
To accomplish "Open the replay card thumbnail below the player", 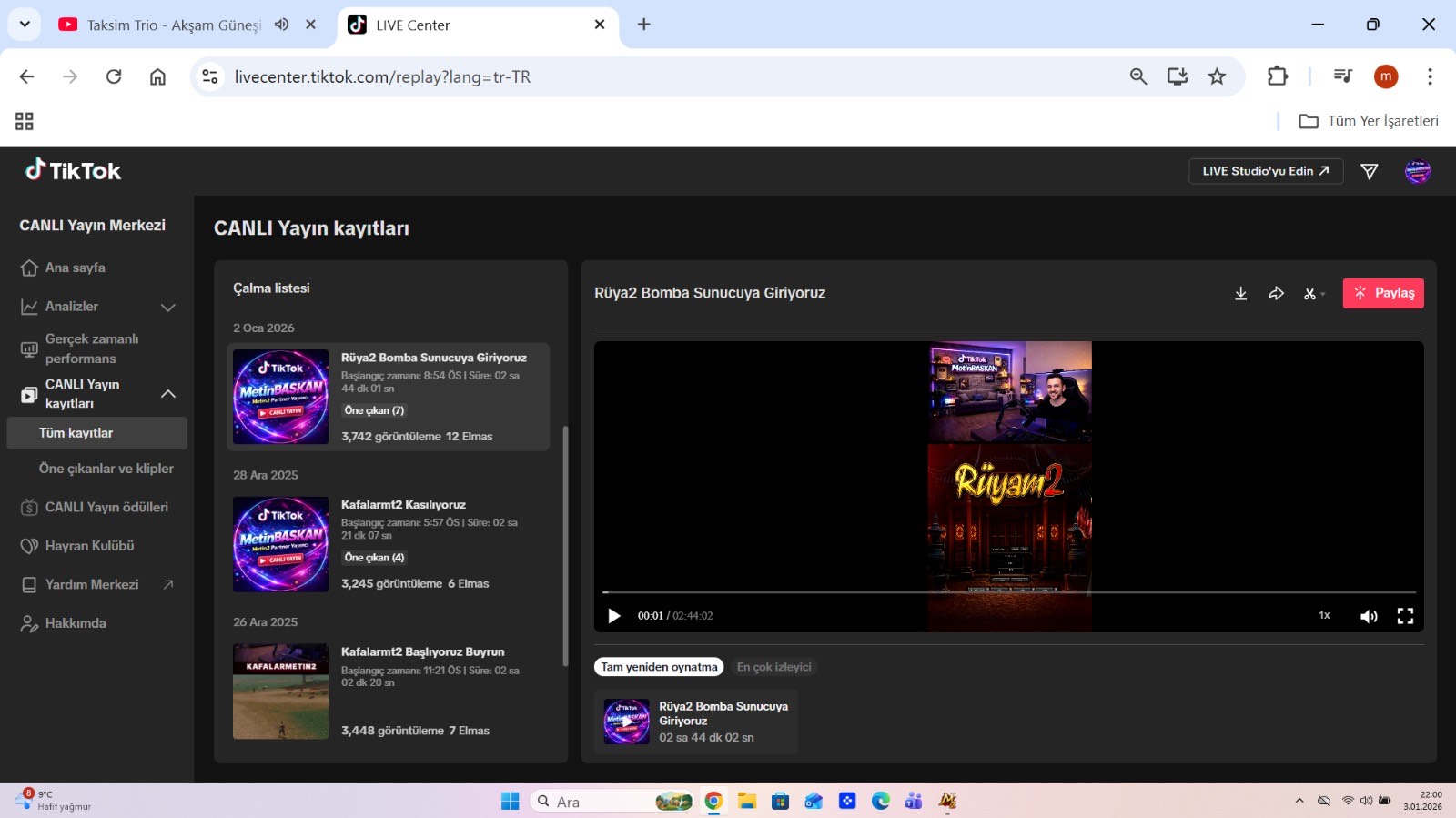I will tap(627, 722).
